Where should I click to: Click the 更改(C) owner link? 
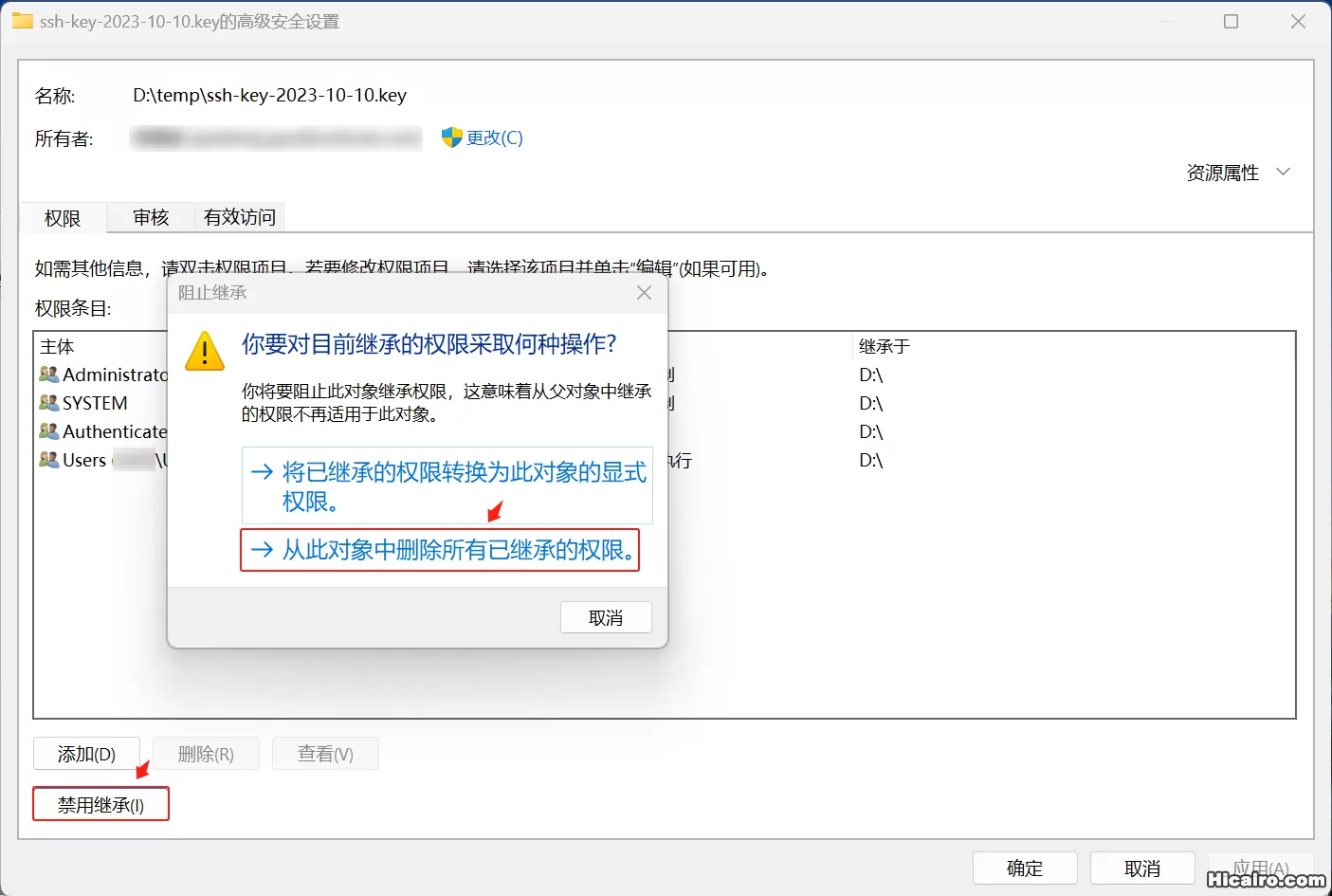[x=494, y=137]
